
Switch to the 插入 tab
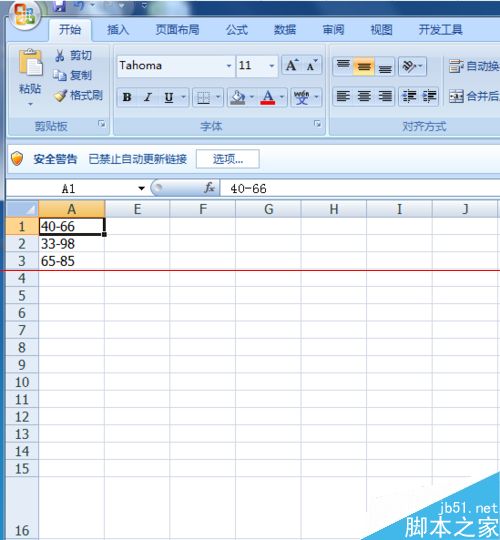[x=118, y=30]
